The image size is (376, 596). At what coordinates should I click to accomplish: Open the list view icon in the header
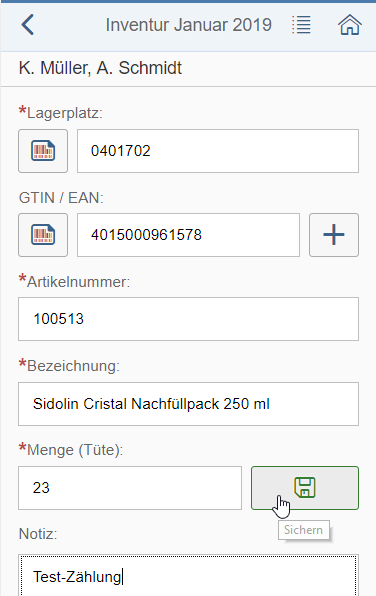301,25
